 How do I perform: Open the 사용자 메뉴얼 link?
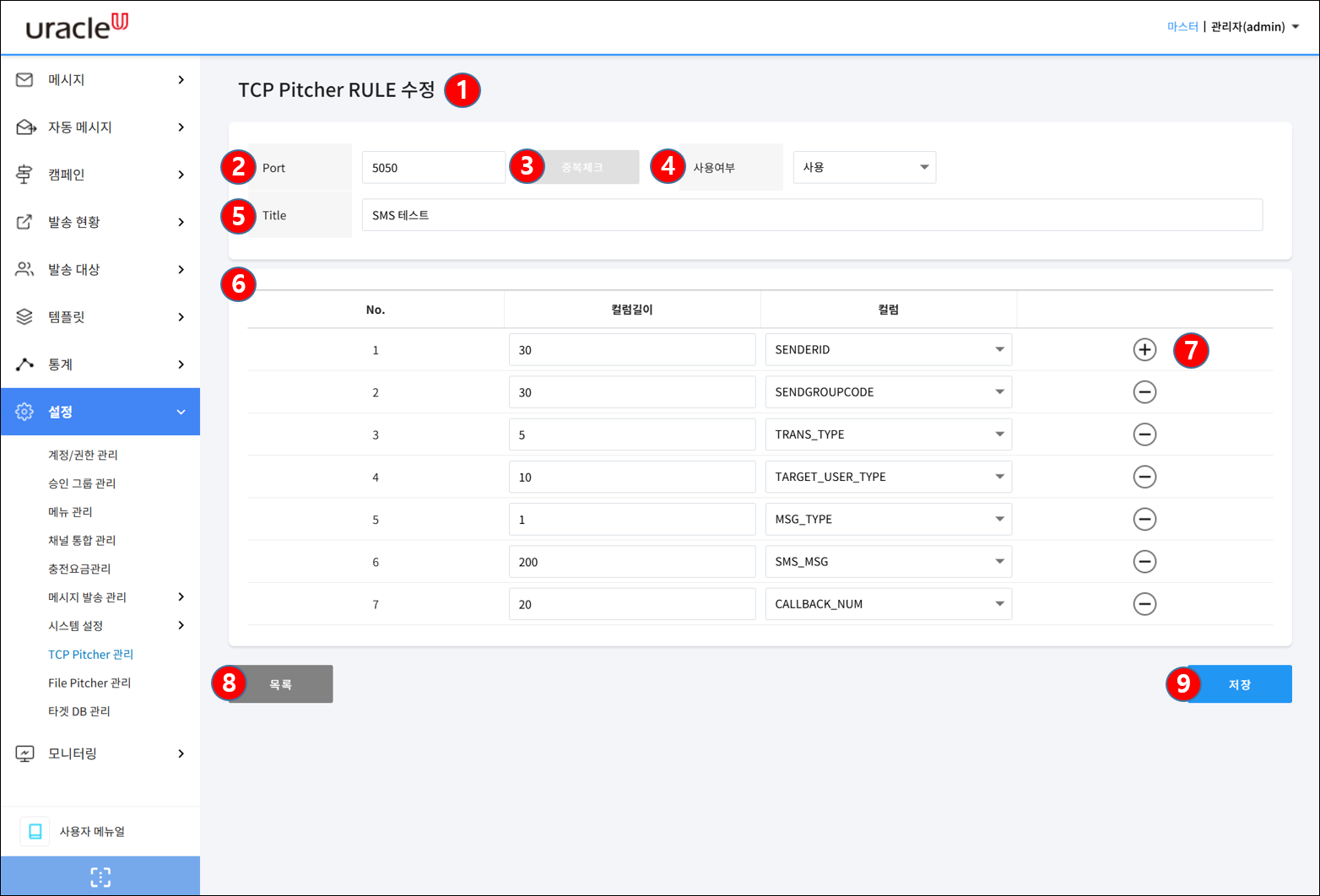coord(92,831)
